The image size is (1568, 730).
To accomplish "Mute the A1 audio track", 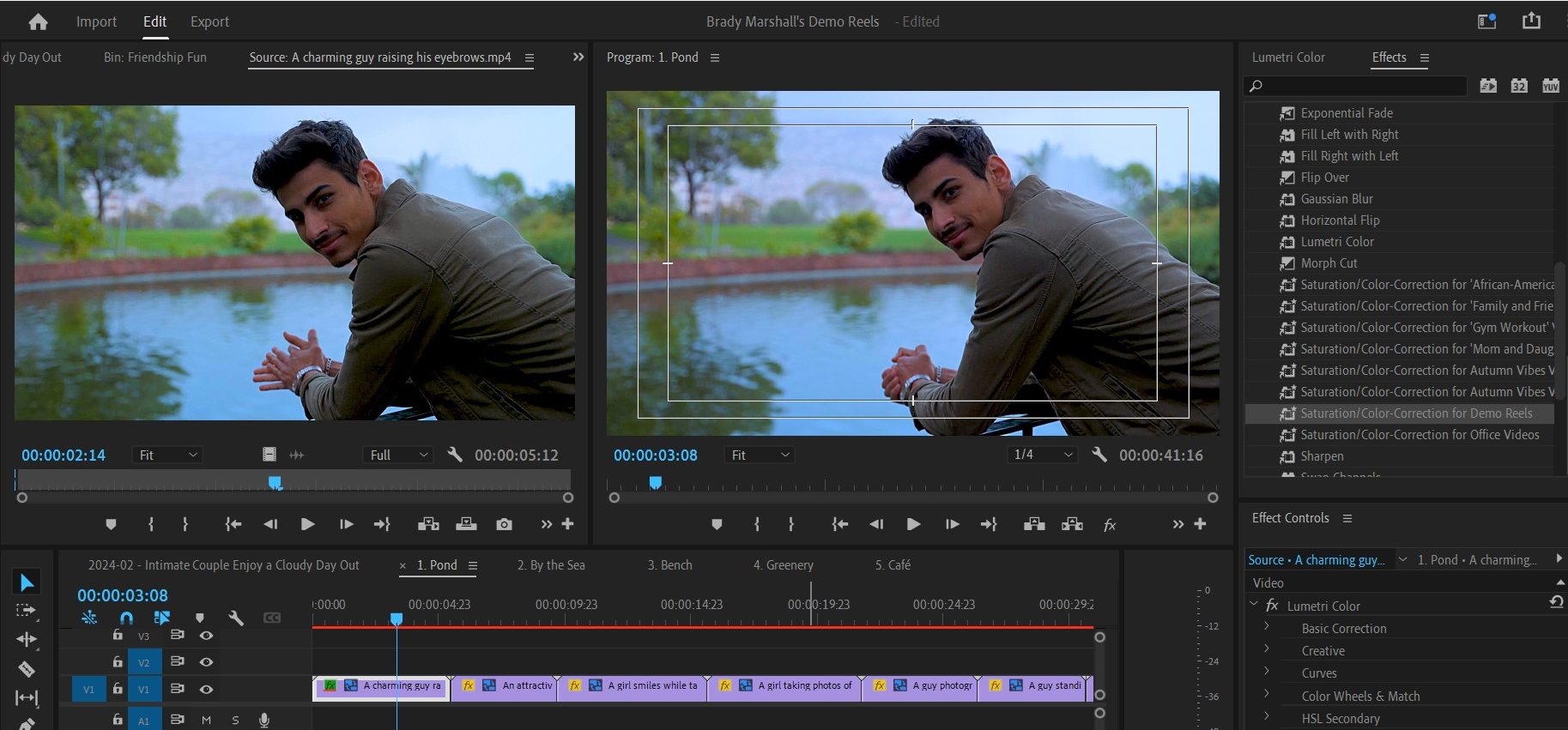I will pos(206,721).
